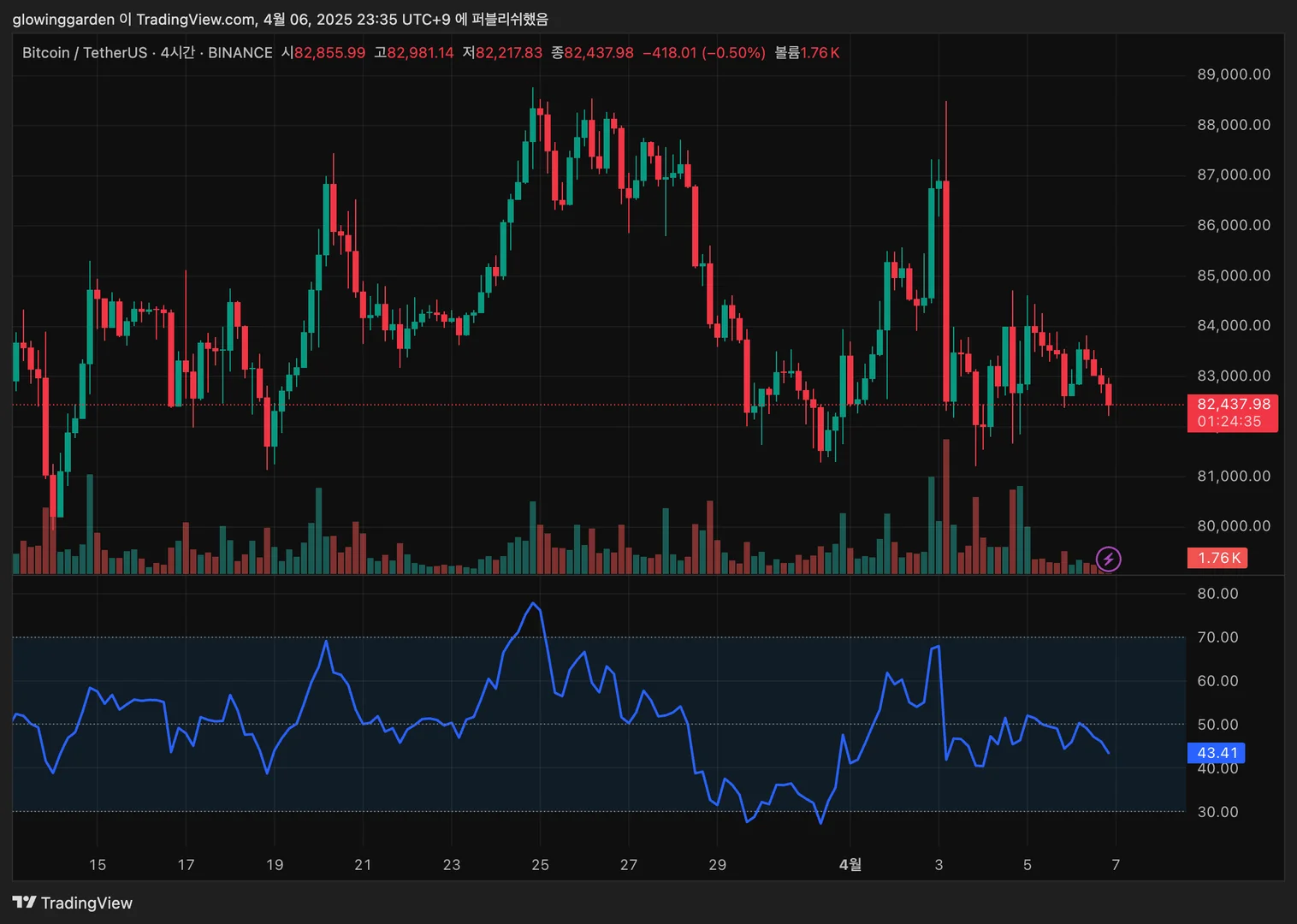The width and height of the screenshot is (1297, 924).
Task: Click the TradingView logo at bottom left
Action: click(73, 903)
